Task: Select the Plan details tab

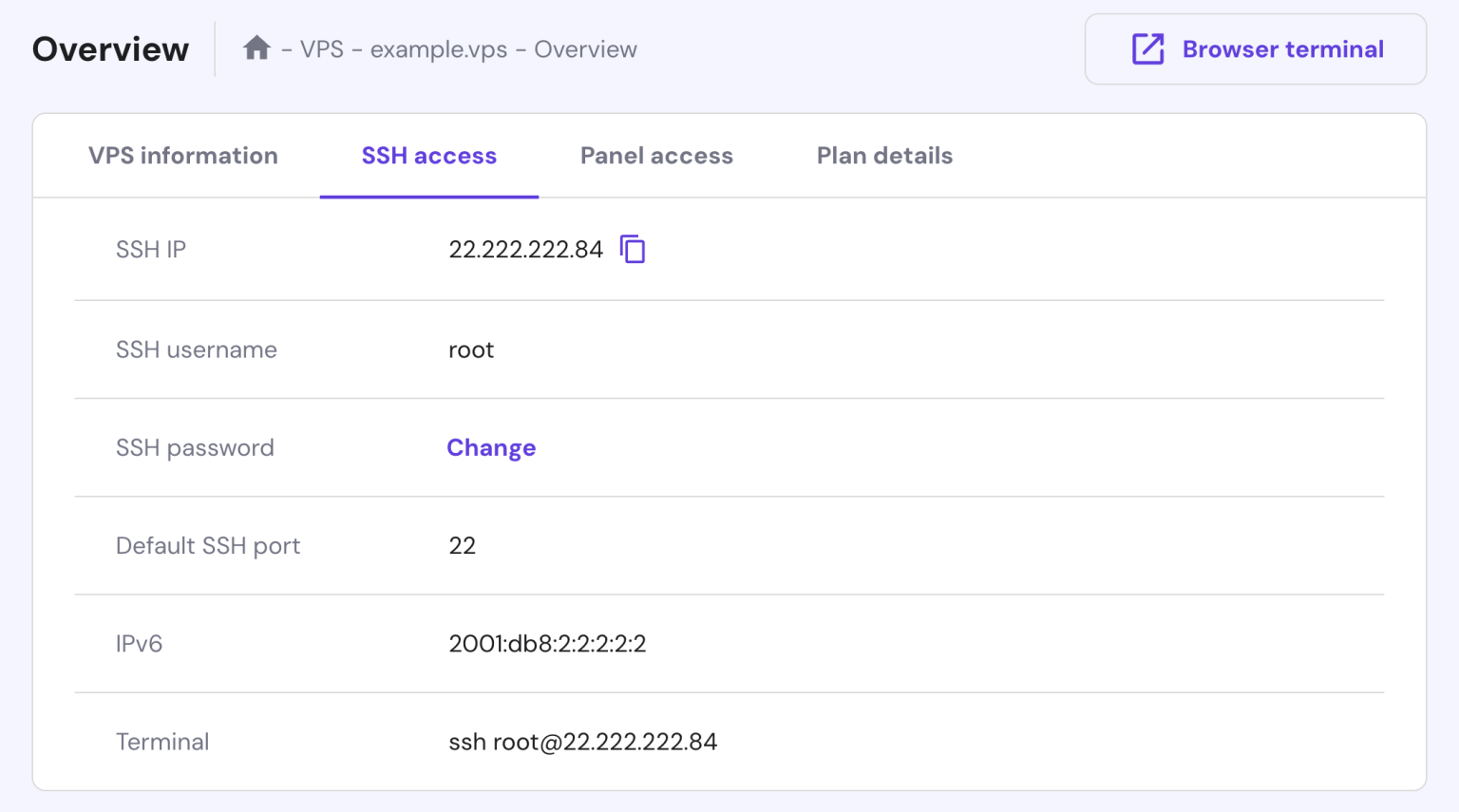Action: click(x=883, y=155)
